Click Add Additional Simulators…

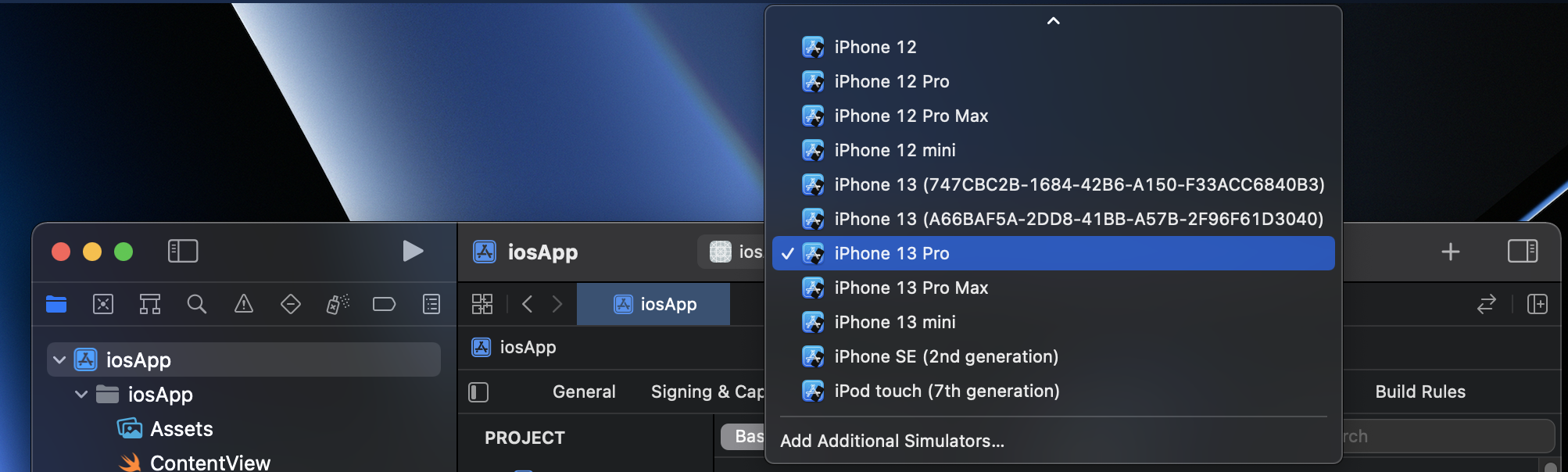(x=1053, y=441)
